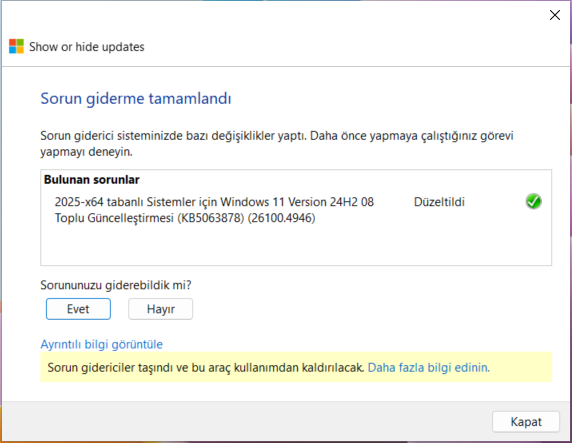The image size is (572, 443).
Task: Follow the Daha fazla bilgi edinin link
Action: [429, 367]
